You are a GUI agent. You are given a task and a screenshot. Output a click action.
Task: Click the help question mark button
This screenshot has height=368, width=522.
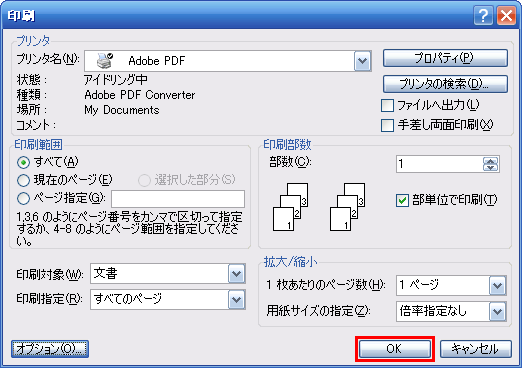point(483,15)
